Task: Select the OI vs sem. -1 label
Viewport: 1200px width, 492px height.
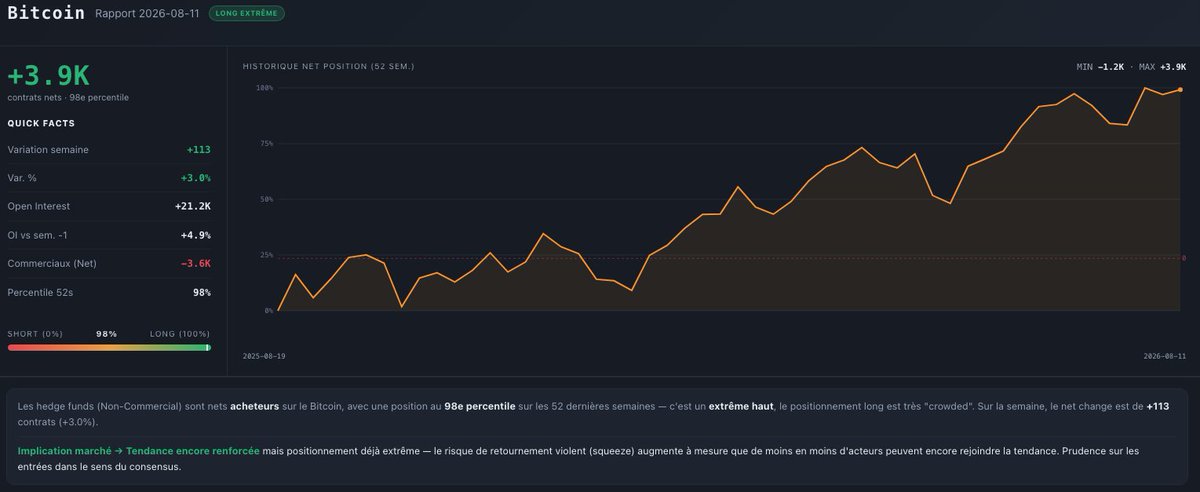Action: [x=38, y=235]
